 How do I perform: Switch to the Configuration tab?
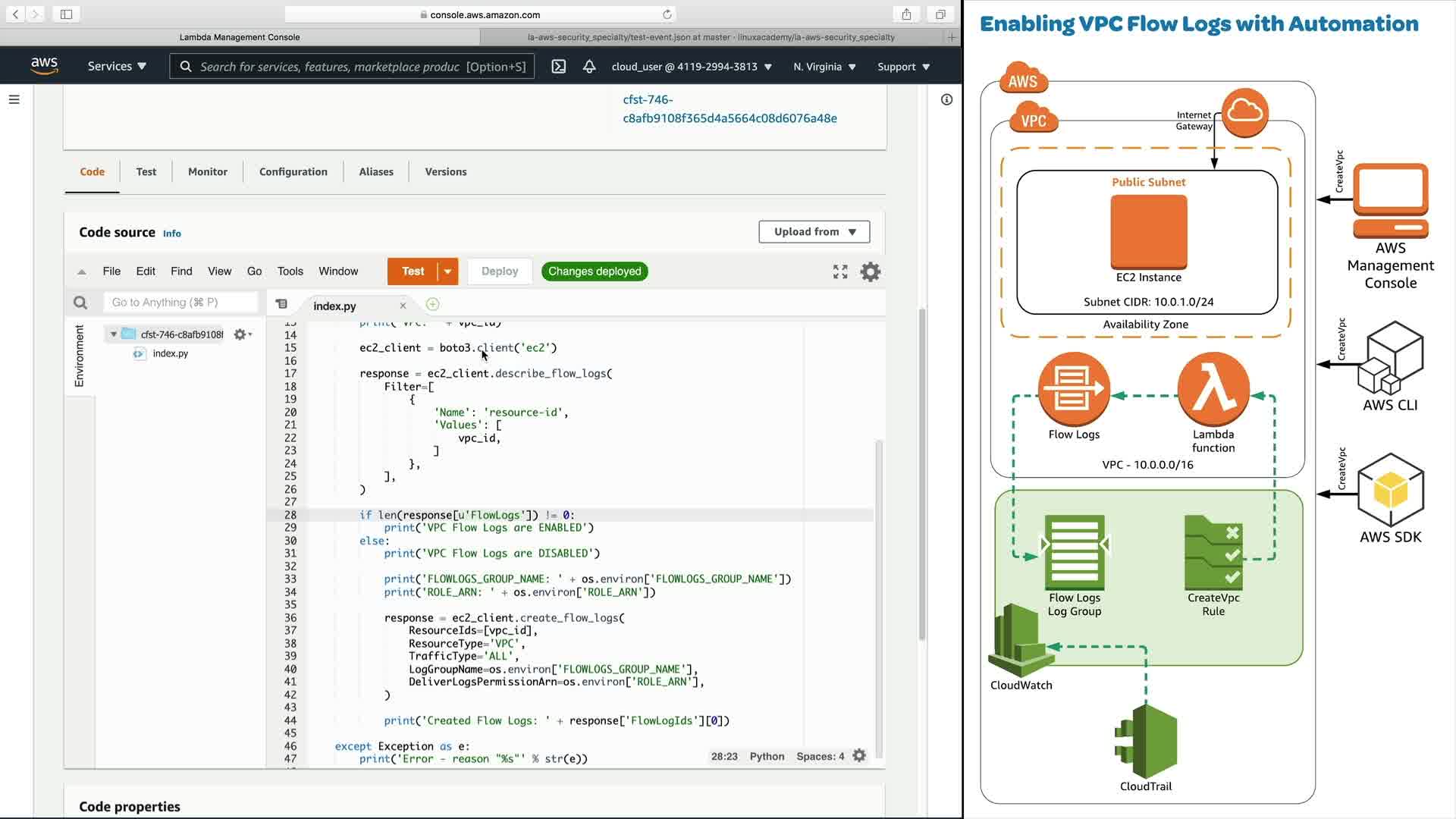coord(293,172)
